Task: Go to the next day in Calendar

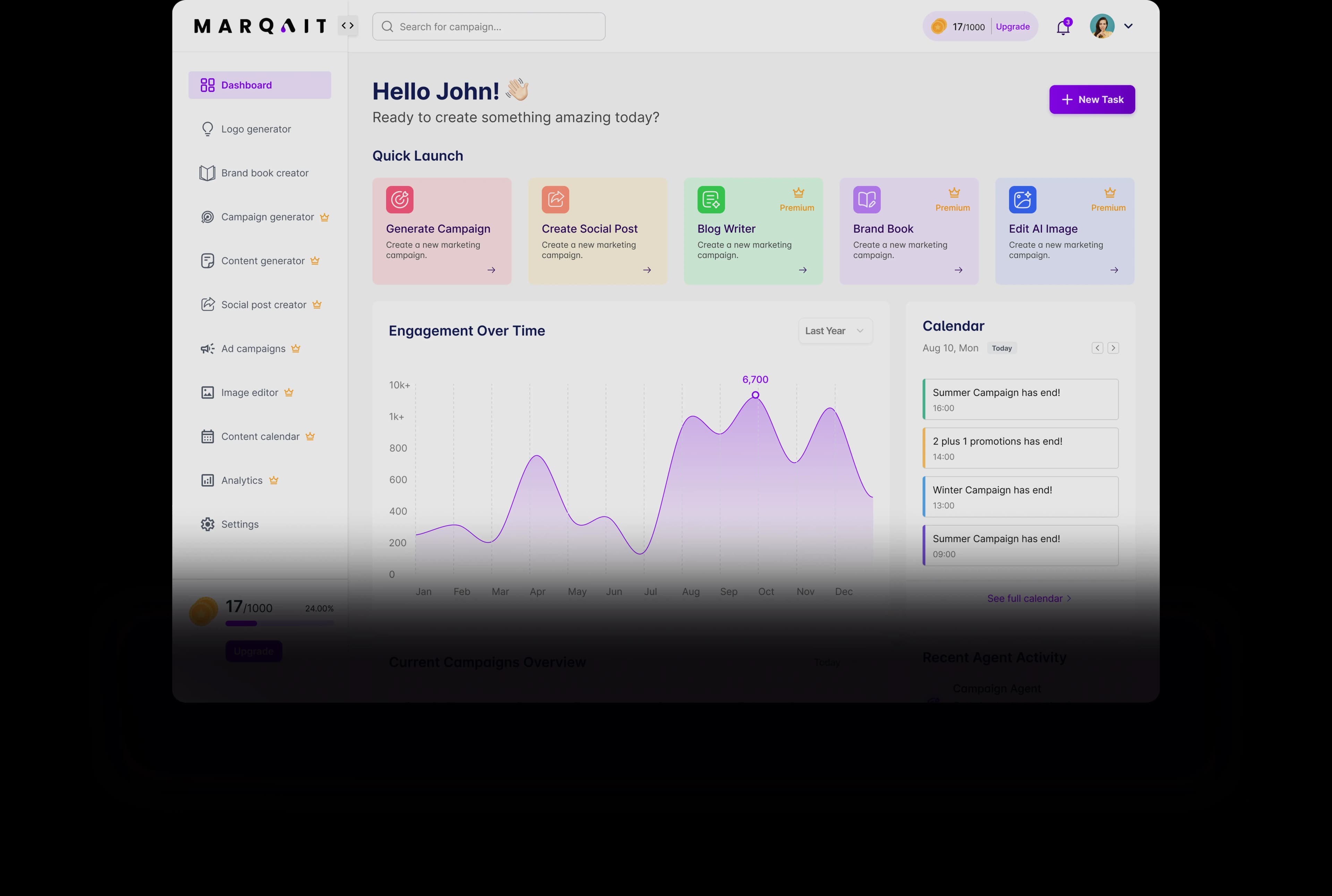Action: [x=1113, y=348]
